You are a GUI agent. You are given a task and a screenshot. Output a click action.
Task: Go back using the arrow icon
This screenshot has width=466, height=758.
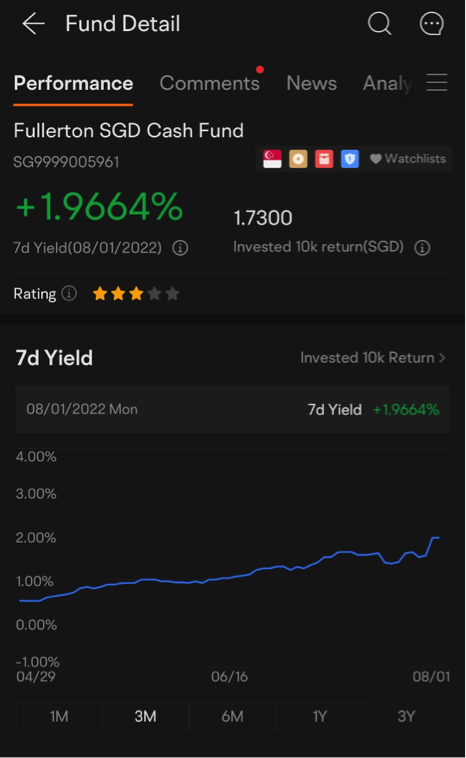(33, 23)
